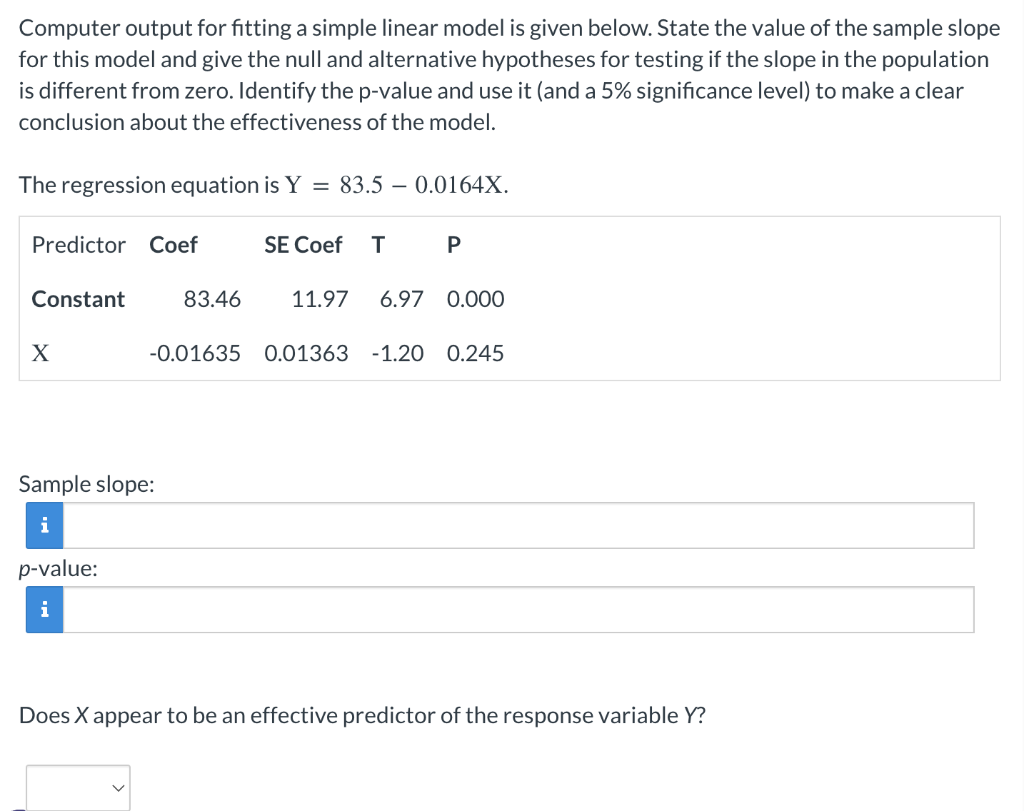1024x811 pixels.
Task: Select the X row coefficient -0.01635
Action: point(193,353)
